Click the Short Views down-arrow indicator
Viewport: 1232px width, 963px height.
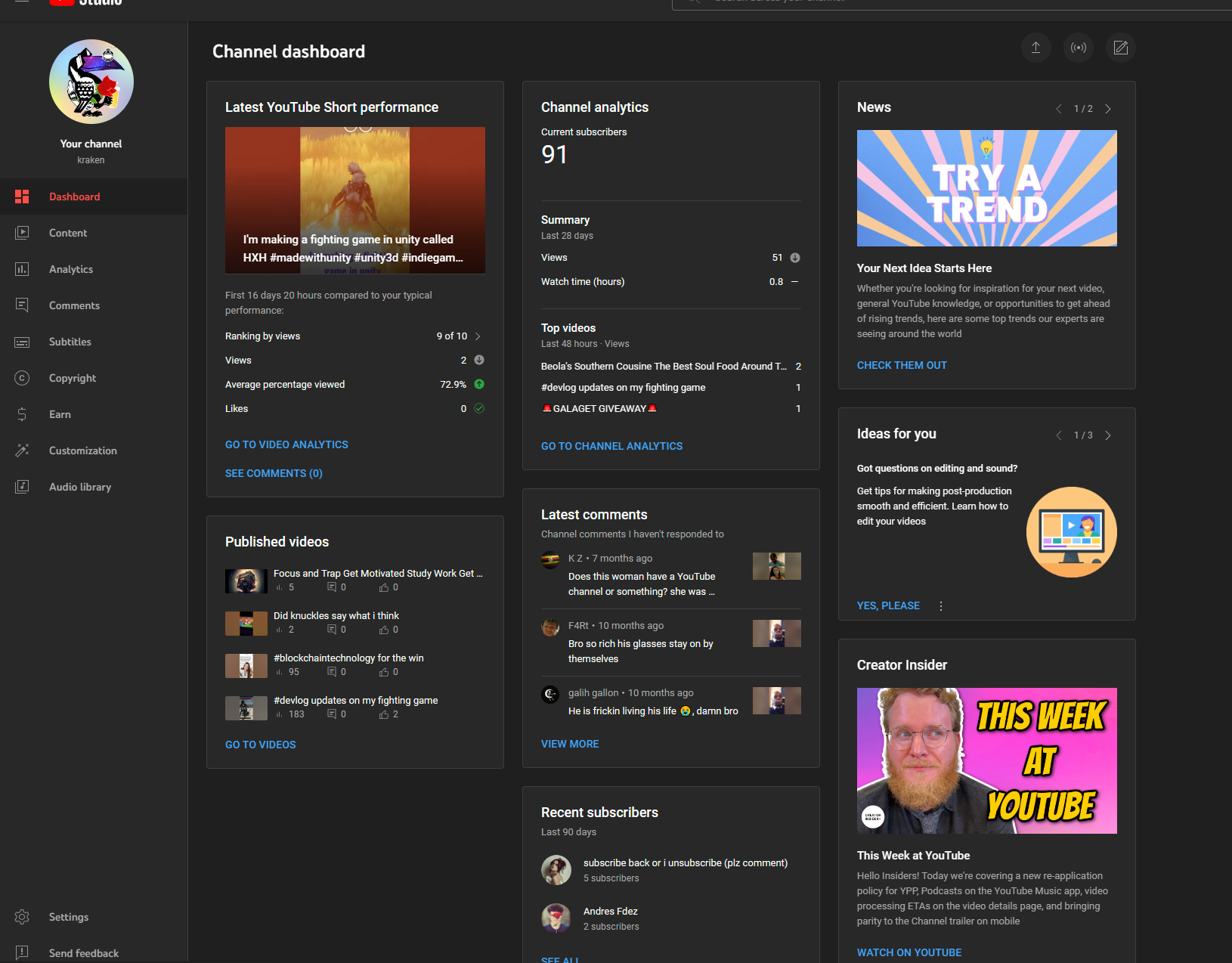[x=479, y=360]
